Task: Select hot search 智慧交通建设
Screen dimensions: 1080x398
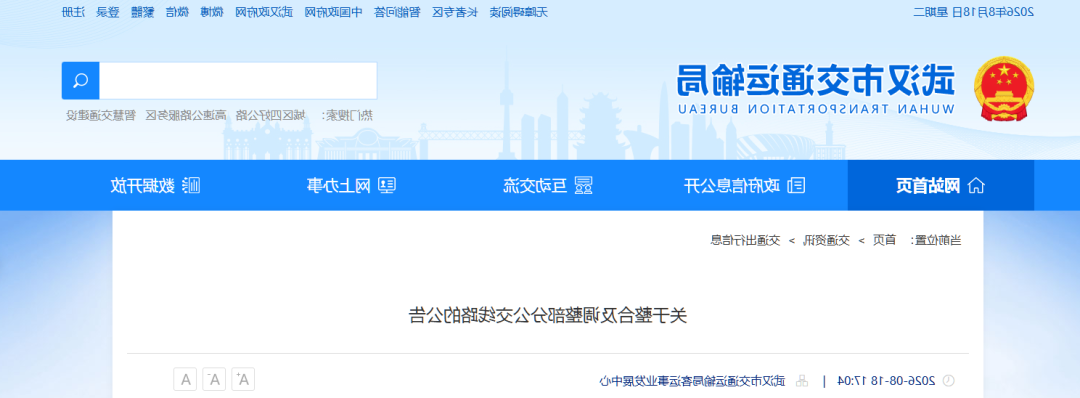Action: (x=101, y=115)
